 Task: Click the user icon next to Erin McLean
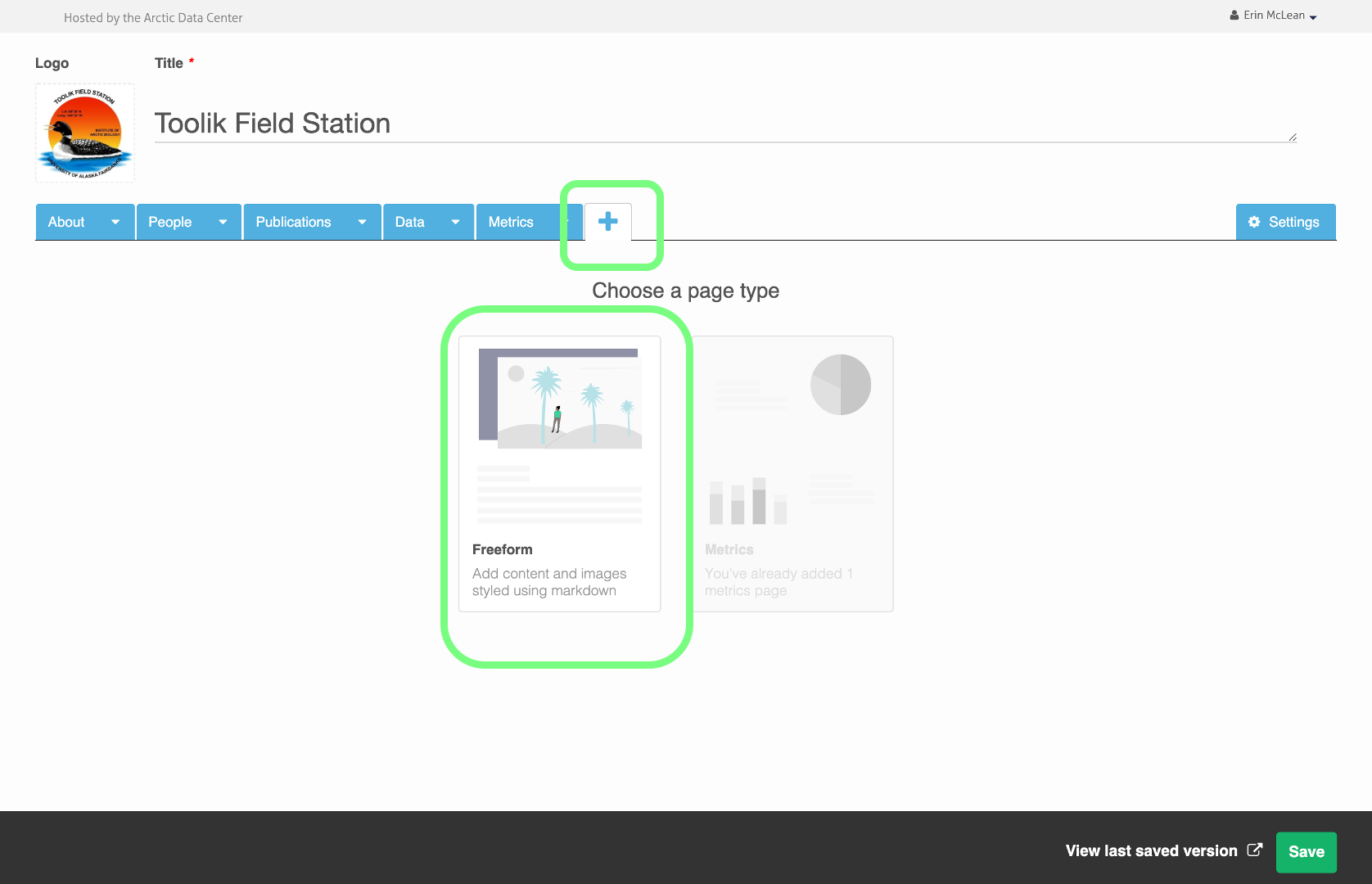1234,16
